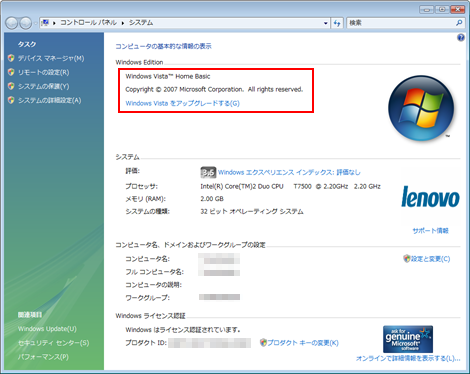Click the lenovo logo image

point(430,197)
